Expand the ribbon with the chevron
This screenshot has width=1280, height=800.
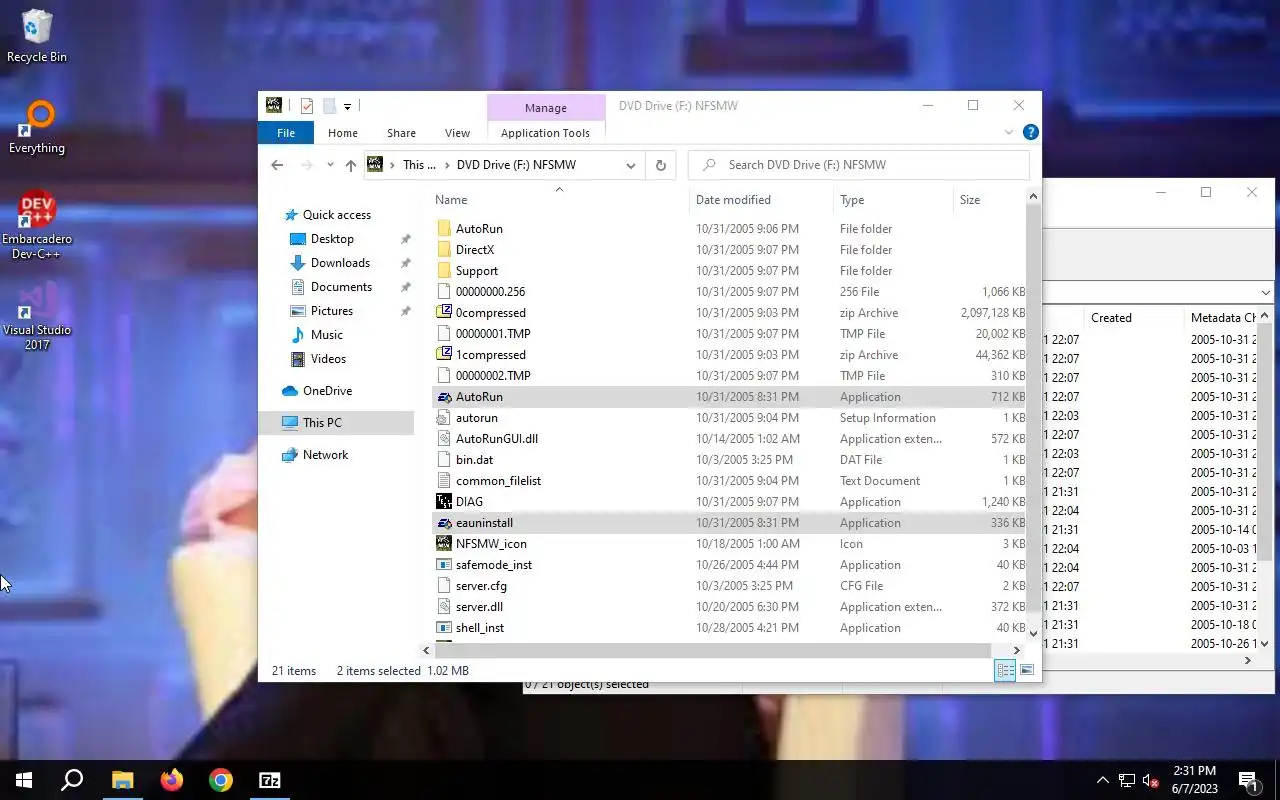[1009, 132]
